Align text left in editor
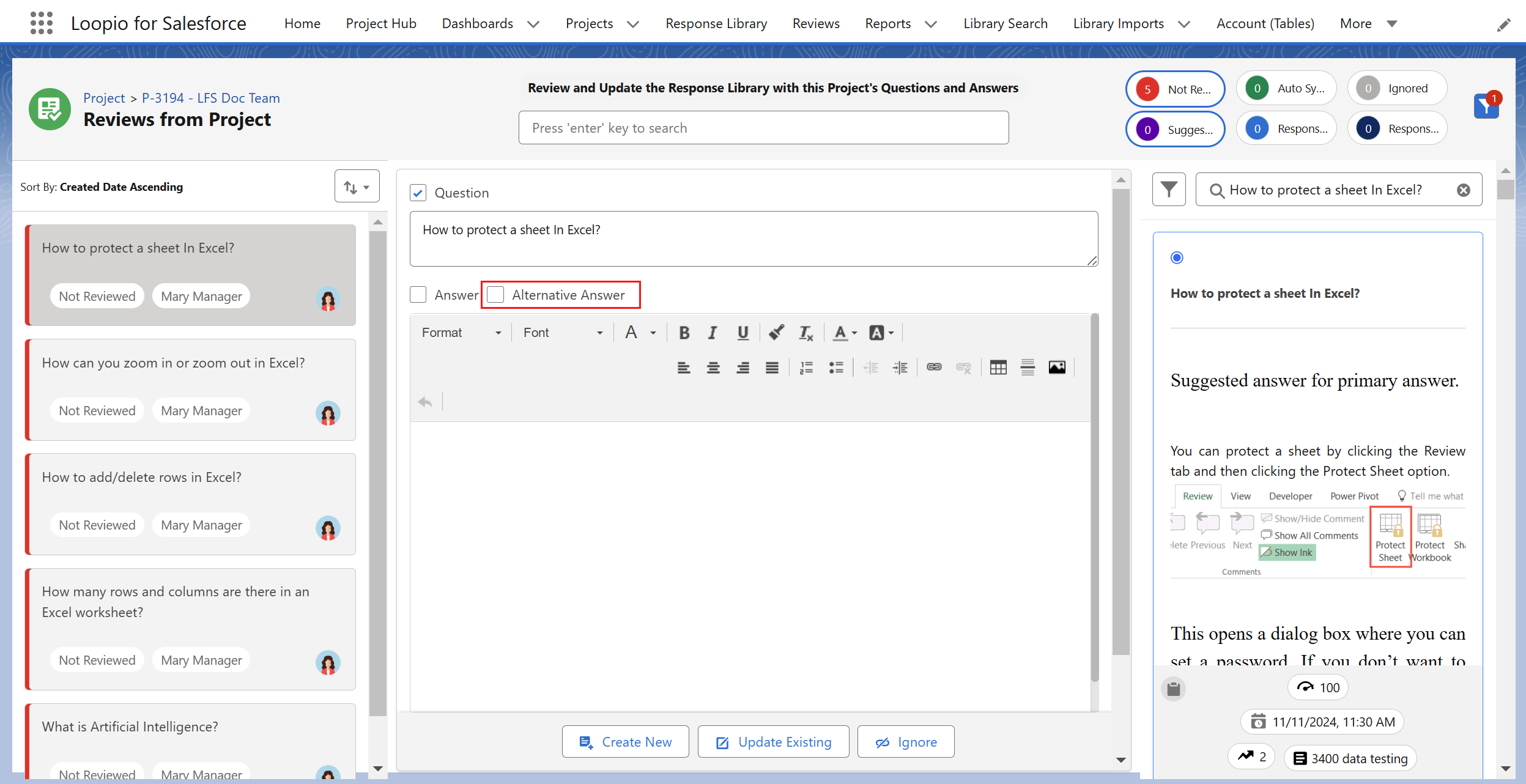The image size is (1526, 784). click(x=684, y=368)
